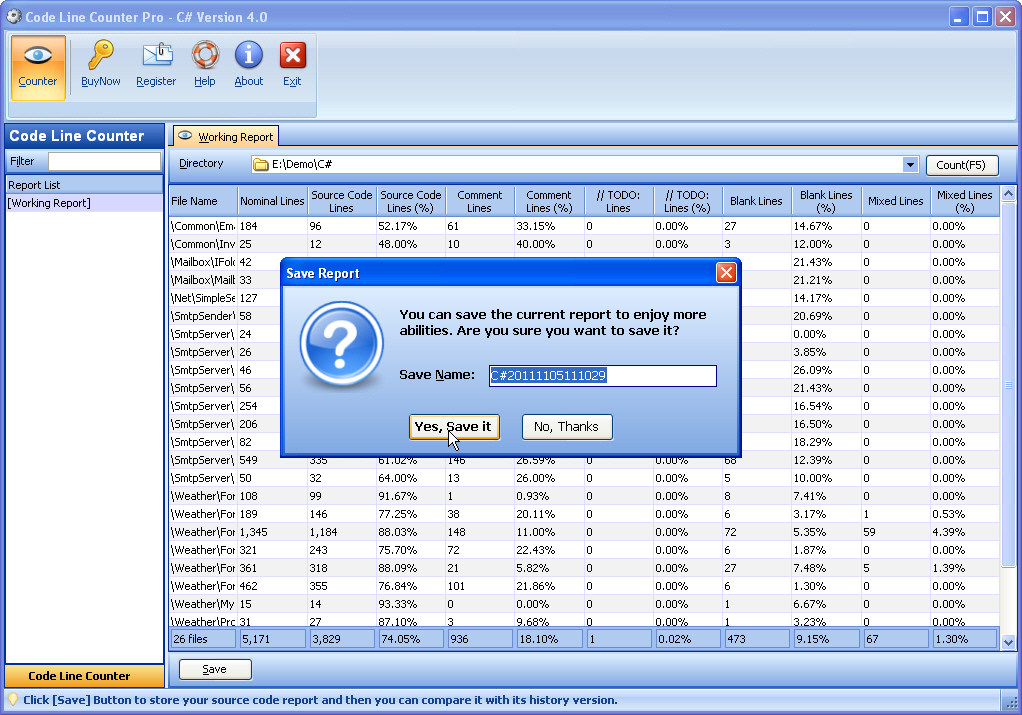Select the \Weather\My file row
Screen dimensions: 1022x715
(x=584, y=604)
